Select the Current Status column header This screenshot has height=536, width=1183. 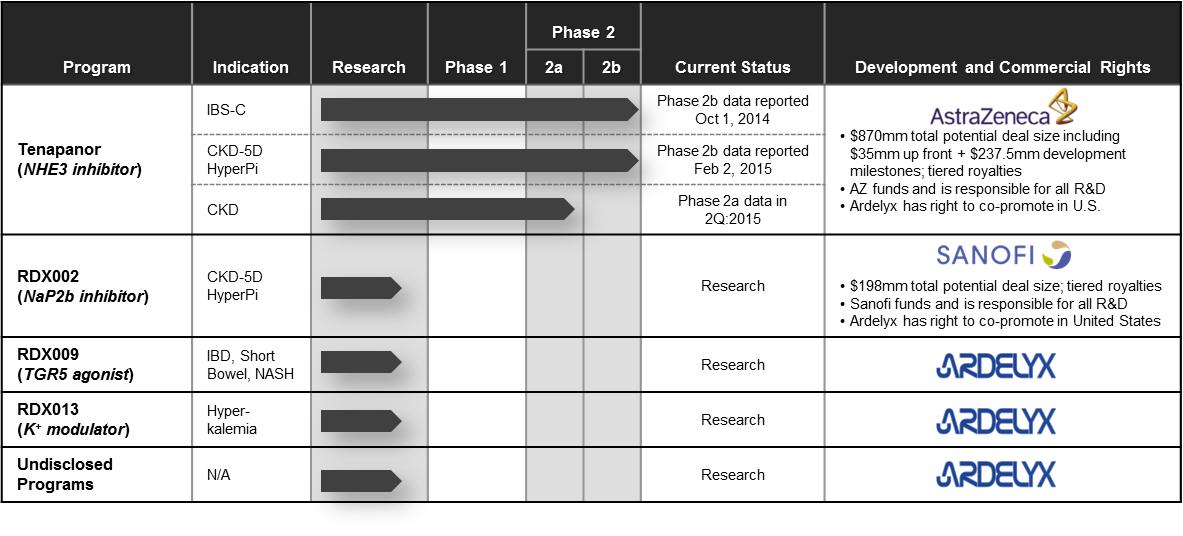pyautogui.click(x=732, y=68)
